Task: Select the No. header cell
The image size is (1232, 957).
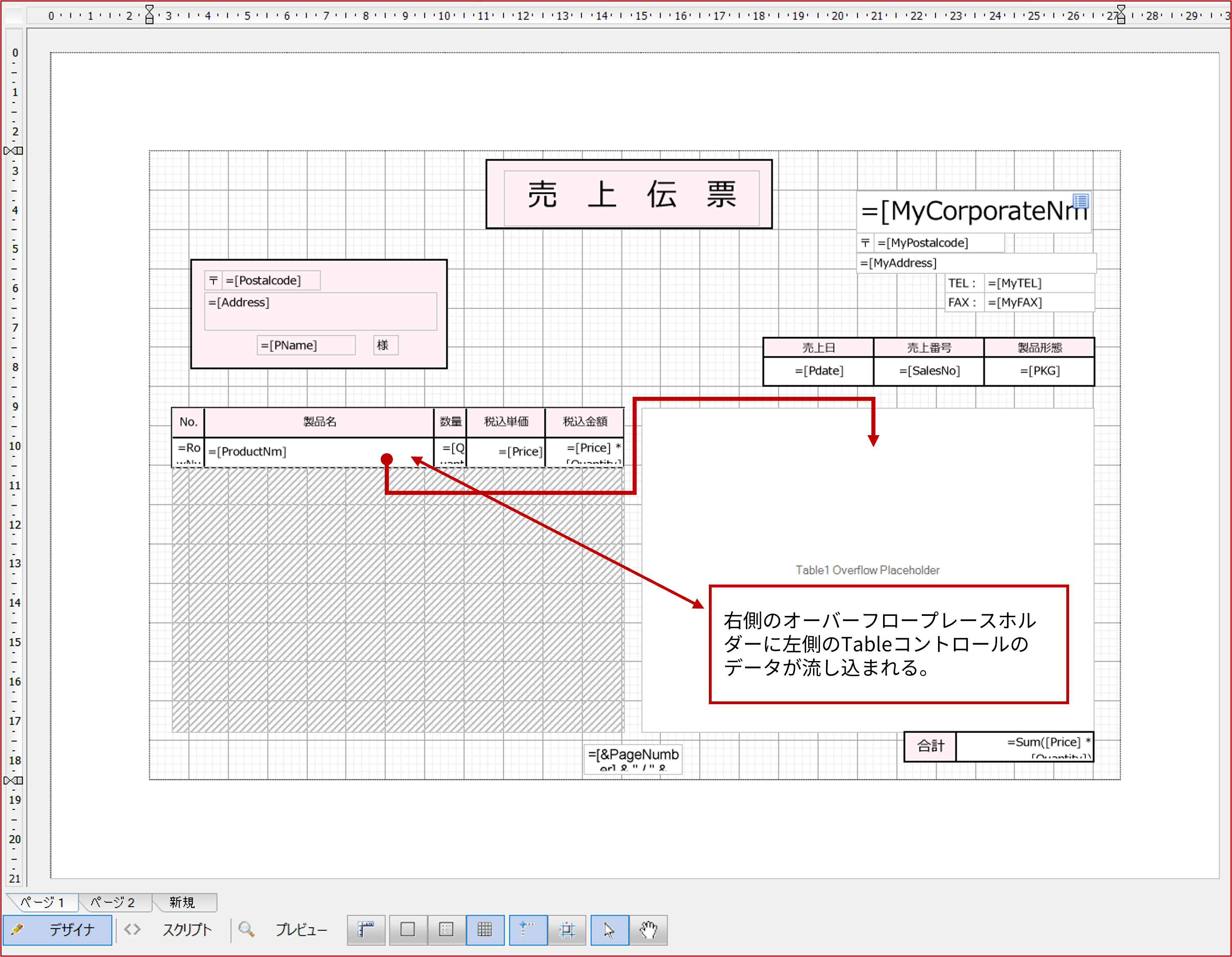Action: [x=189, y=422]
